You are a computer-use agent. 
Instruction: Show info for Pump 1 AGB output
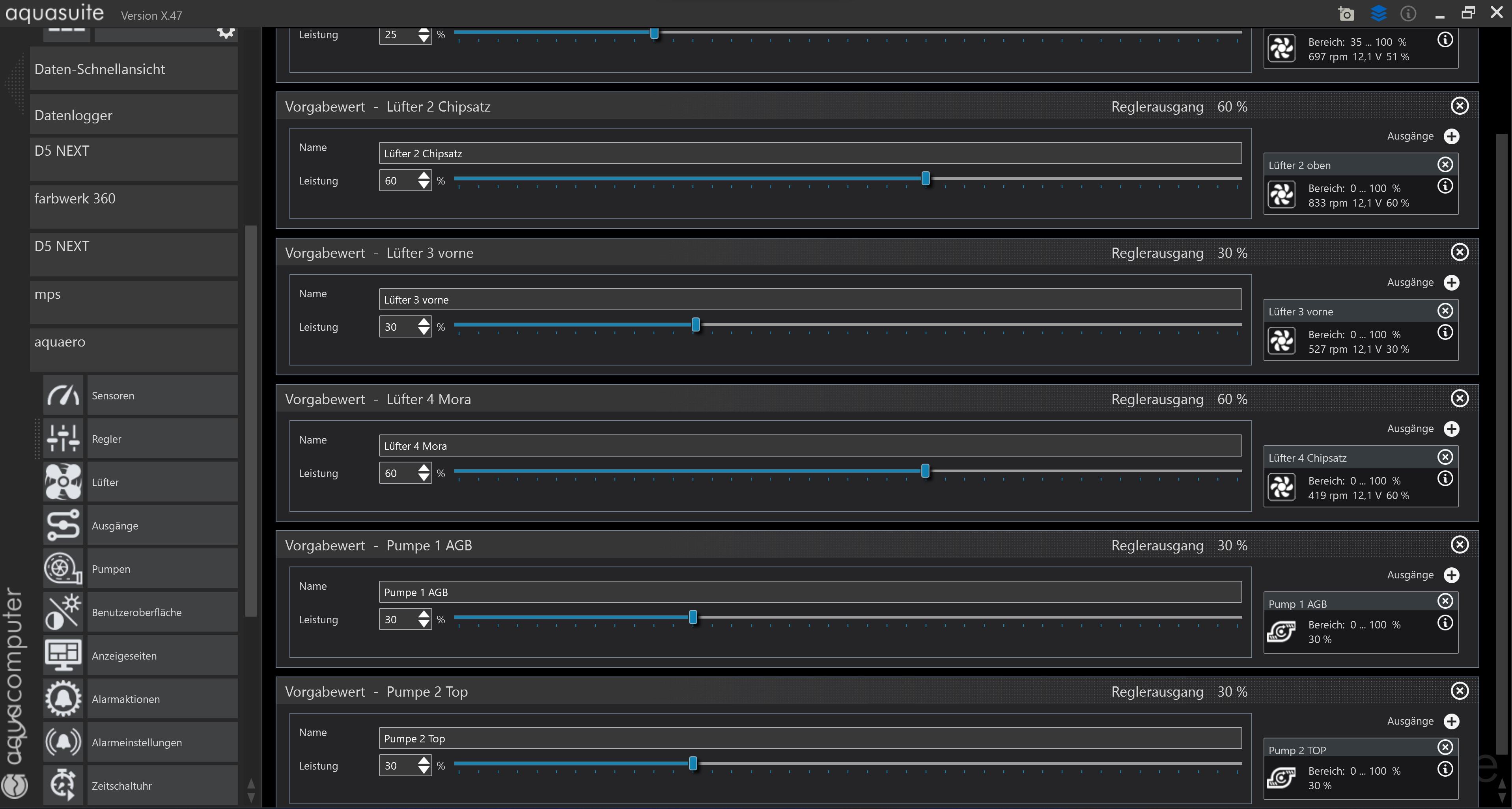click(1445, 623)
